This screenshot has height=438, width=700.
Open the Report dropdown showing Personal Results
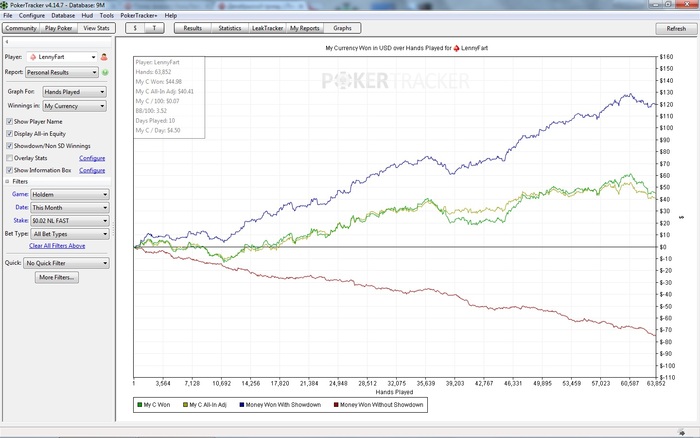pos(62,72)
